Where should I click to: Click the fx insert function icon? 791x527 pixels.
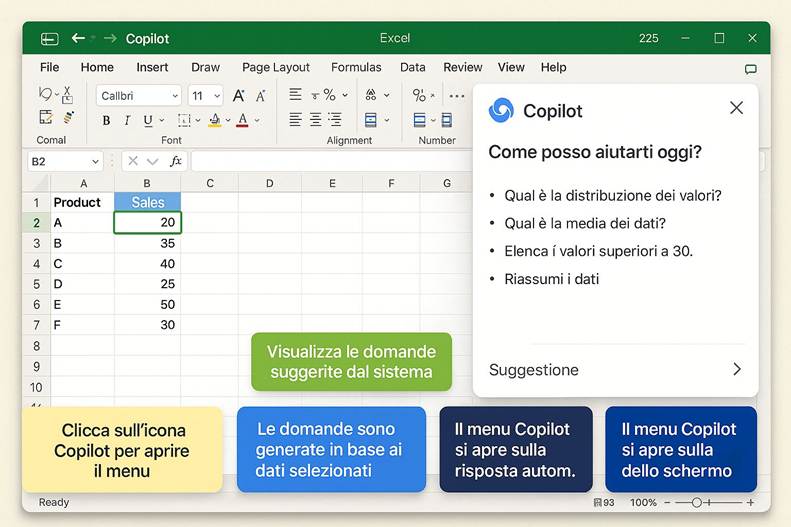175,161
